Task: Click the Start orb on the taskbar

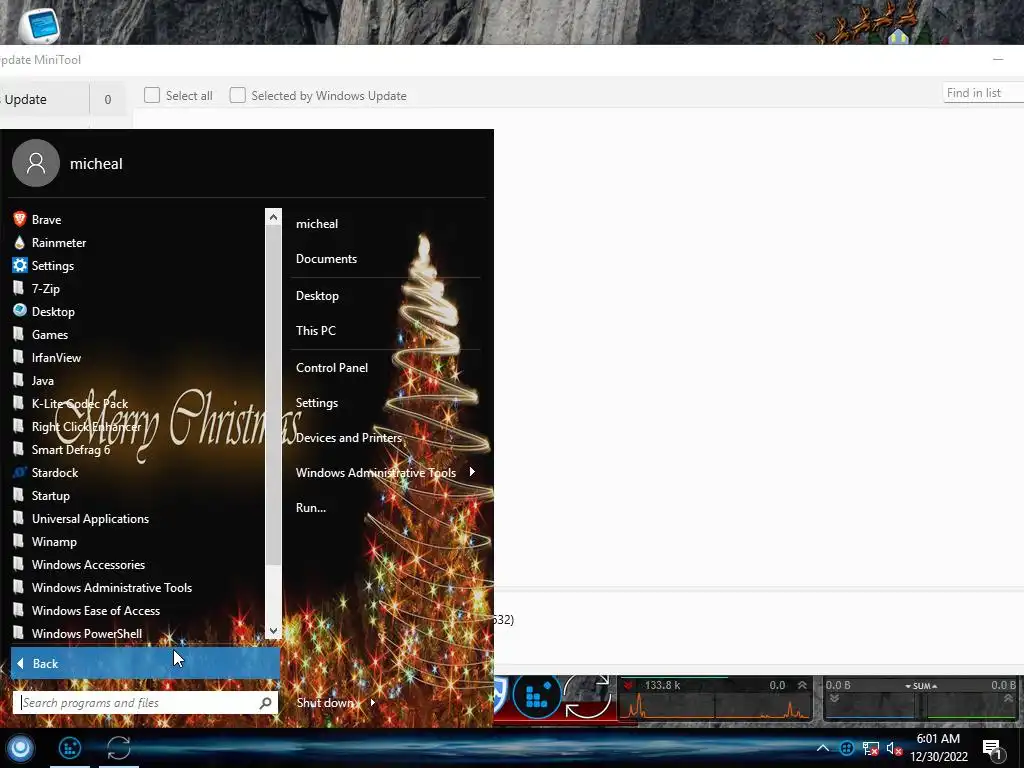Action: click(20, 748)
